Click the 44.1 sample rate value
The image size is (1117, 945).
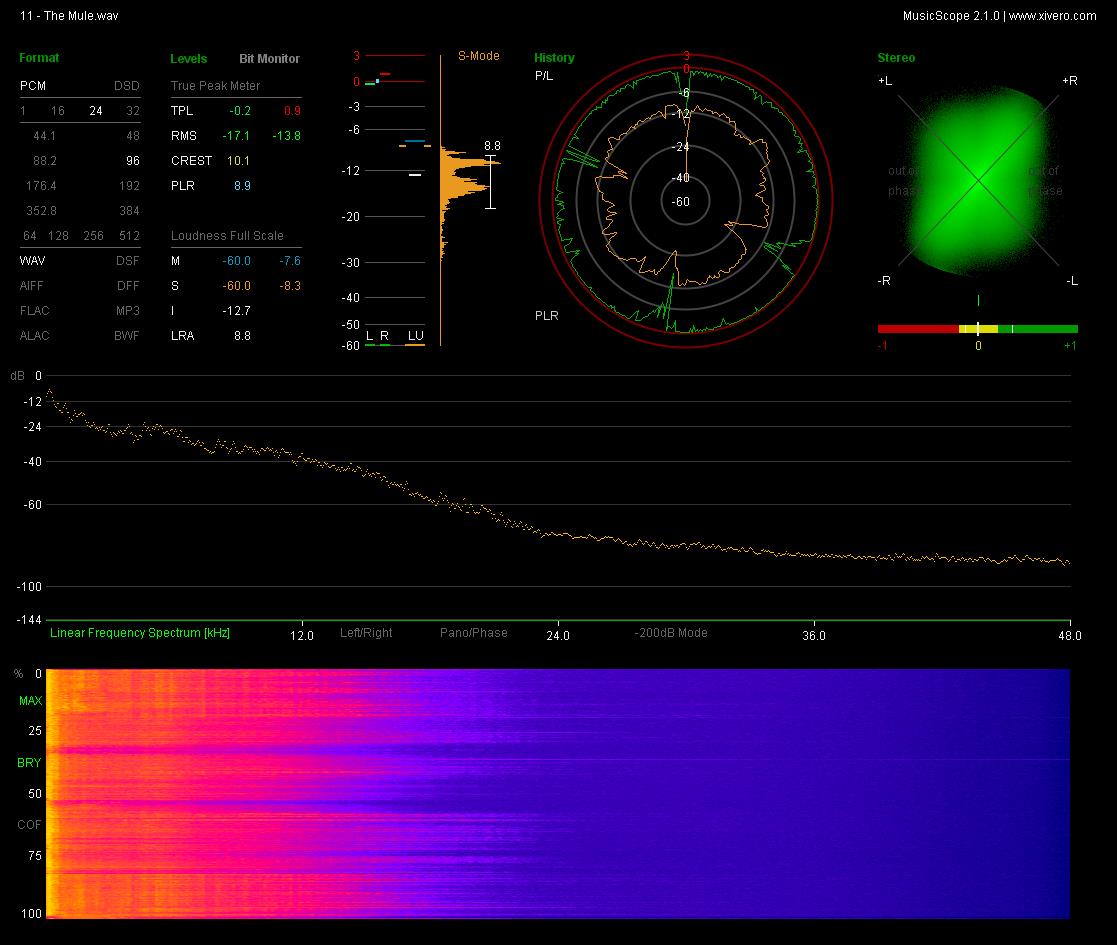point(44,135)
